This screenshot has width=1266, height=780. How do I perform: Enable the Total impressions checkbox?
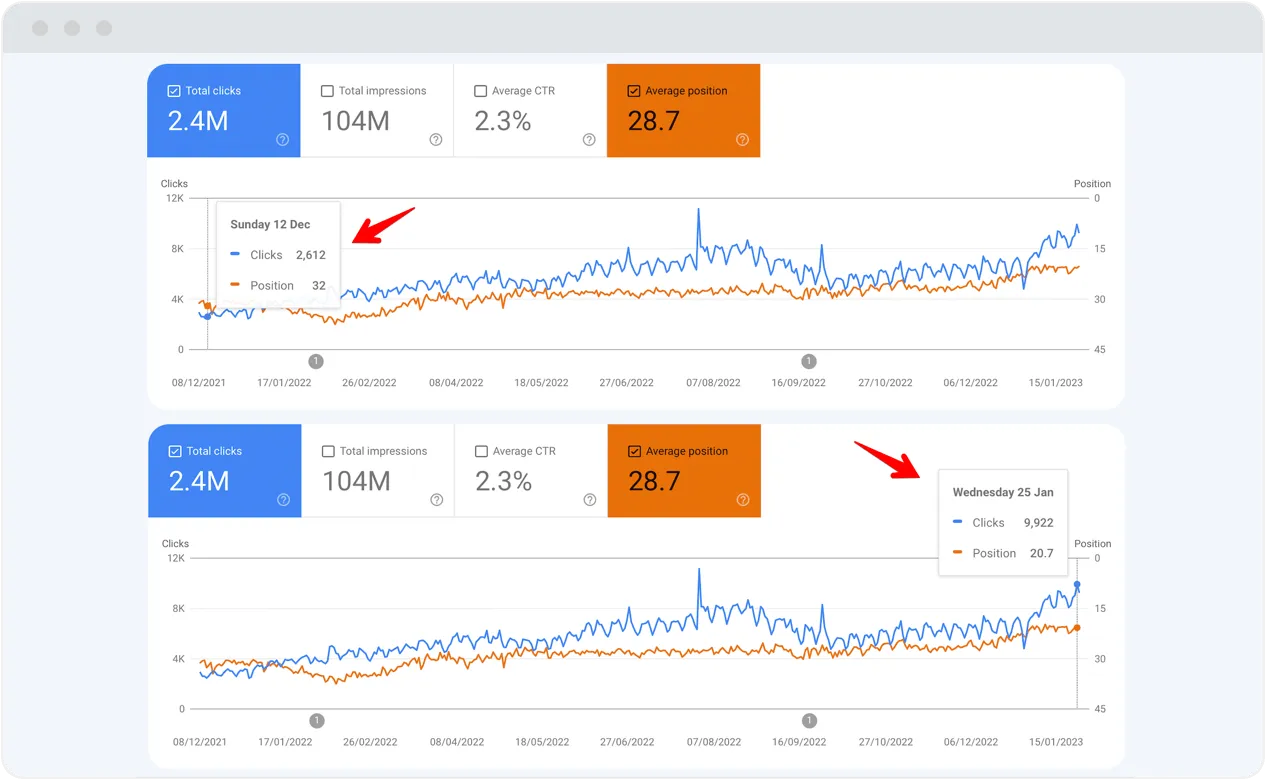(326, 90)
